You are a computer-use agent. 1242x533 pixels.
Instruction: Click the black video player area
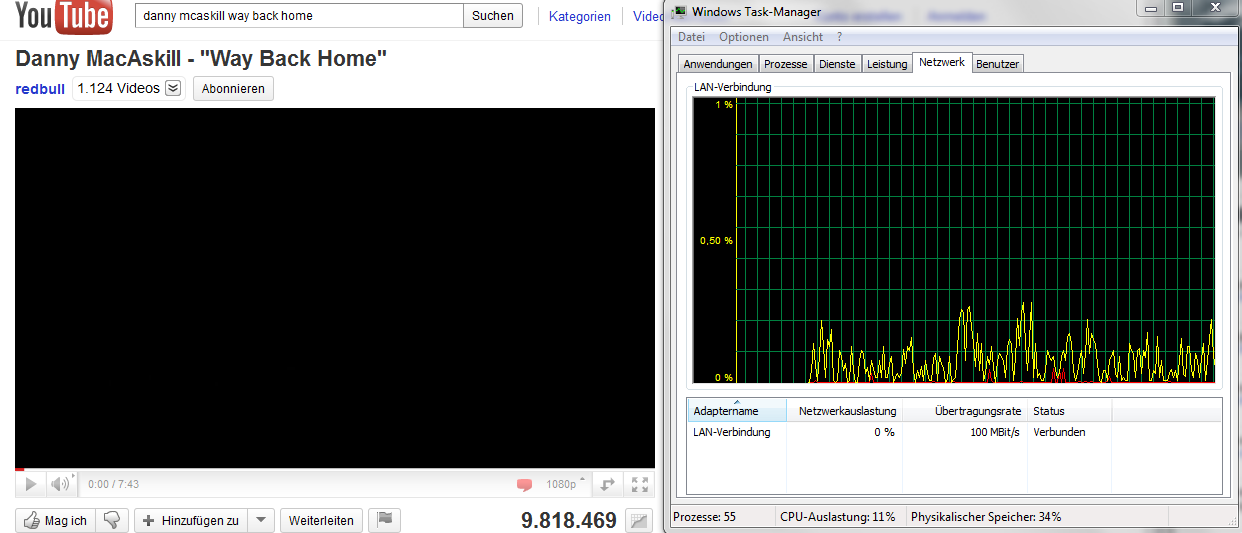[x=335, y=286]
